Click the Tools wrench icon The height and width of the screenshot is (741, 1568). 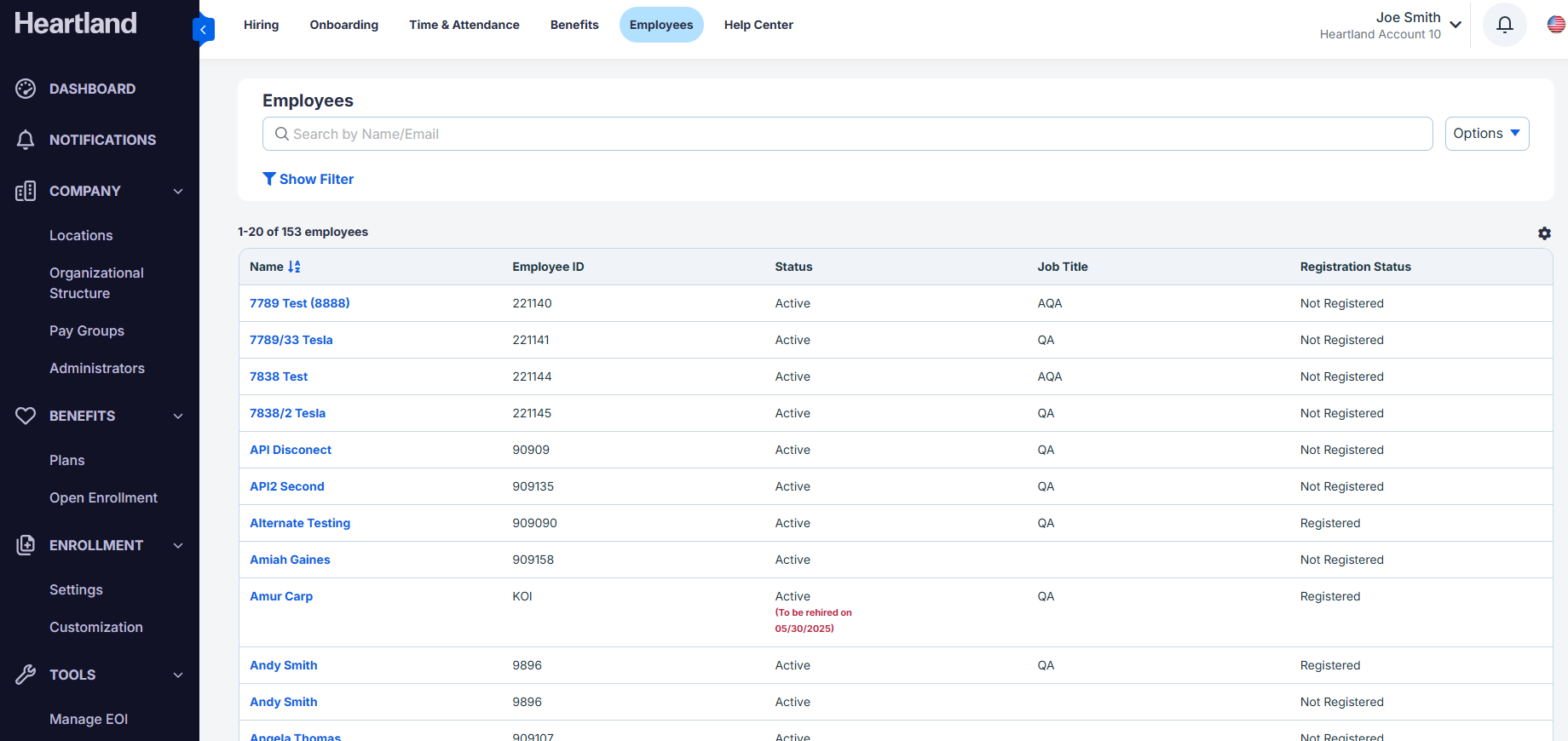pos(26,675)
